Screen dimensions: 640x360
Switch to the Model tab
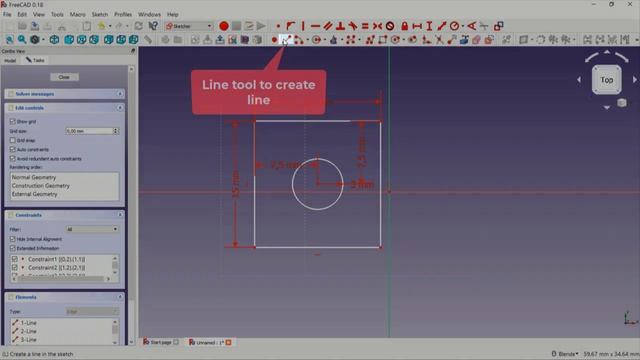coord(10,60)
